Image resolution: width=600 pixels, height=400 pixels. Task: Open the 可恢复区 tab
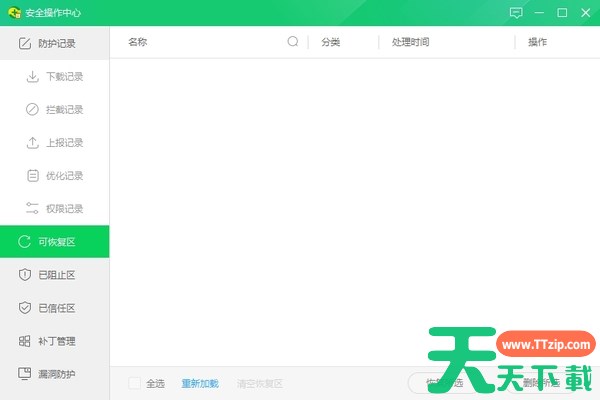pyautogui.click(x=55, y=242)
